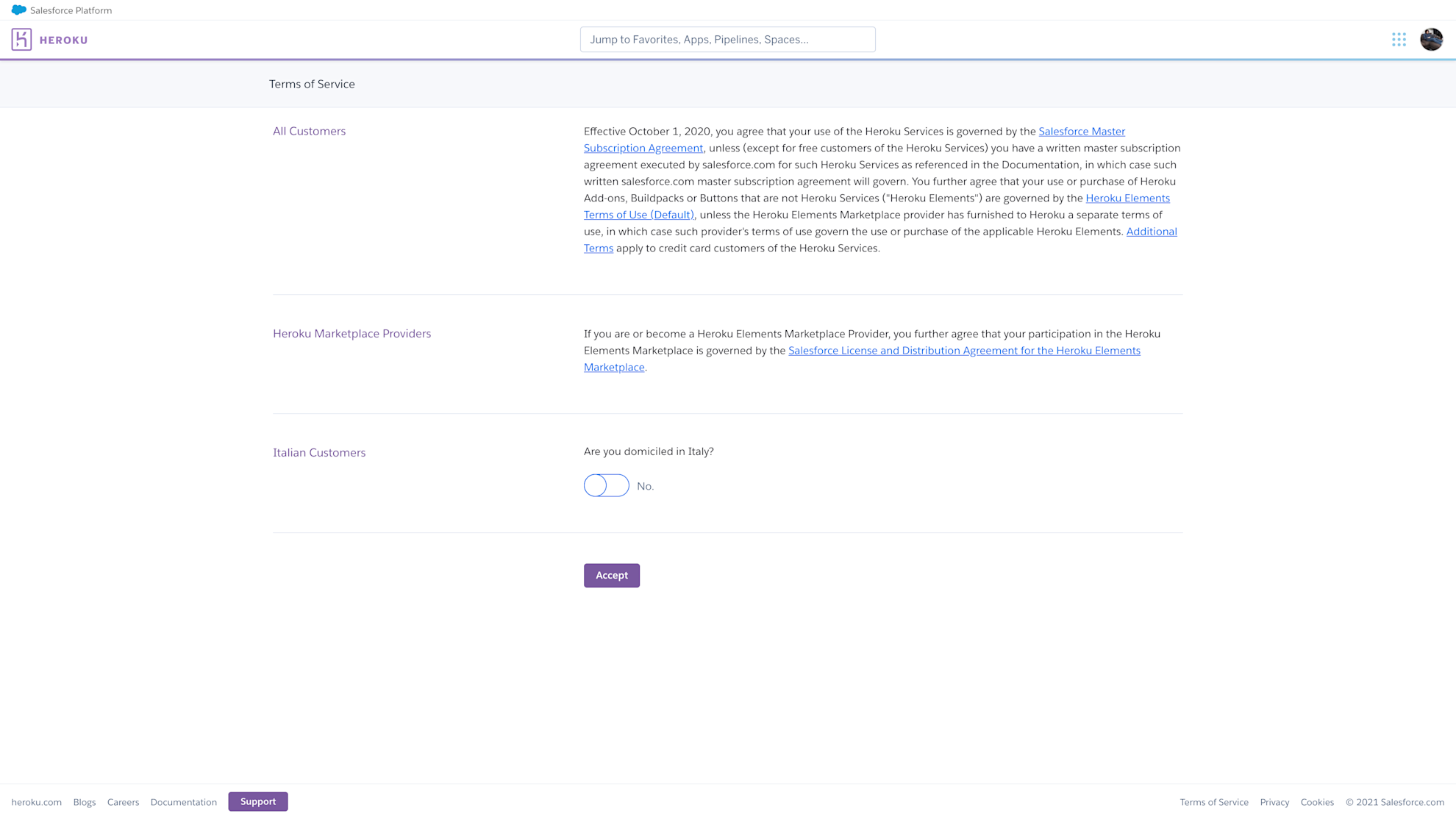Click the Accept button
1456x819 pixels.
[x=611, y=576]
